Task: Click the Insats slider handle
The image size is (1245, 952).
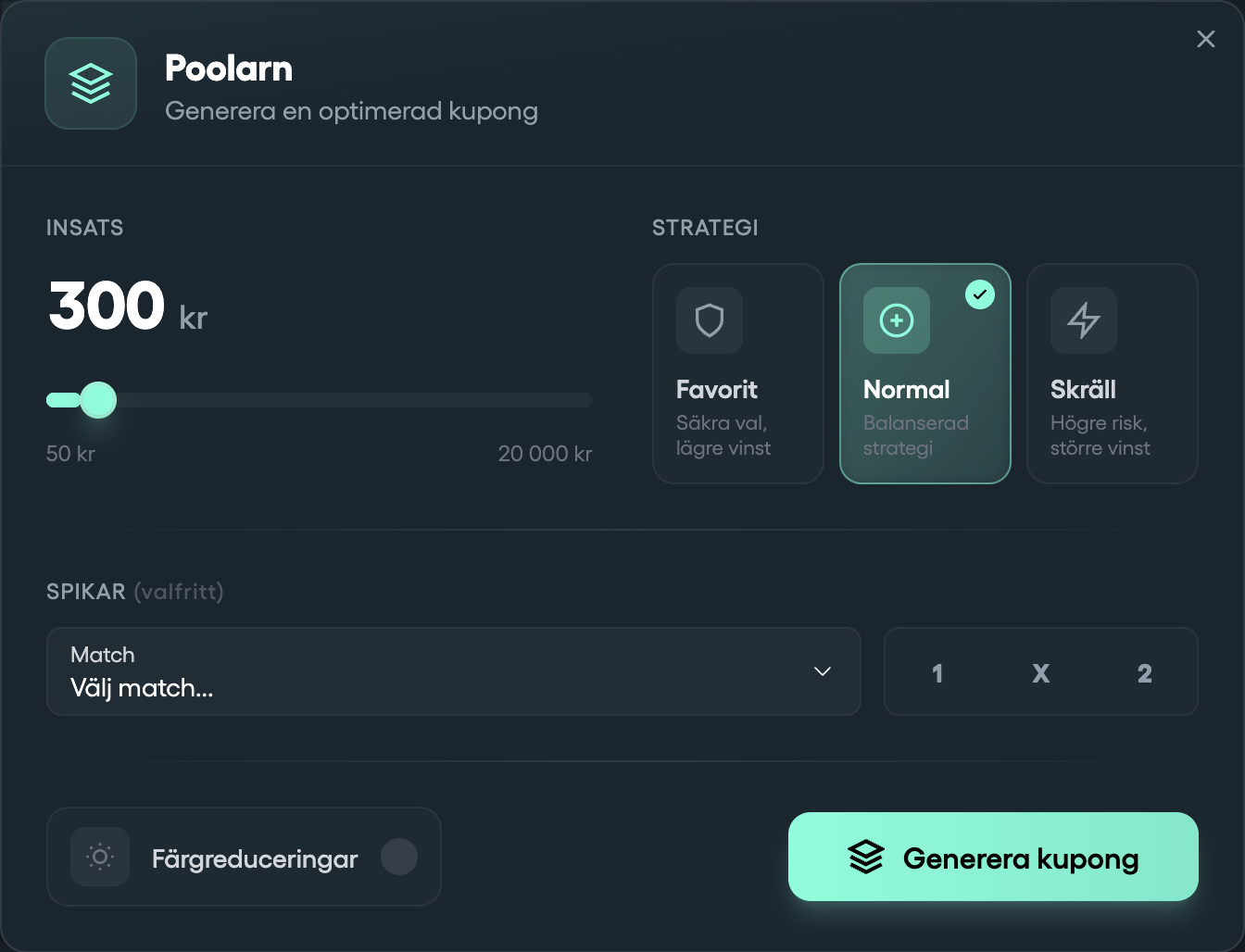Action: 98,400
